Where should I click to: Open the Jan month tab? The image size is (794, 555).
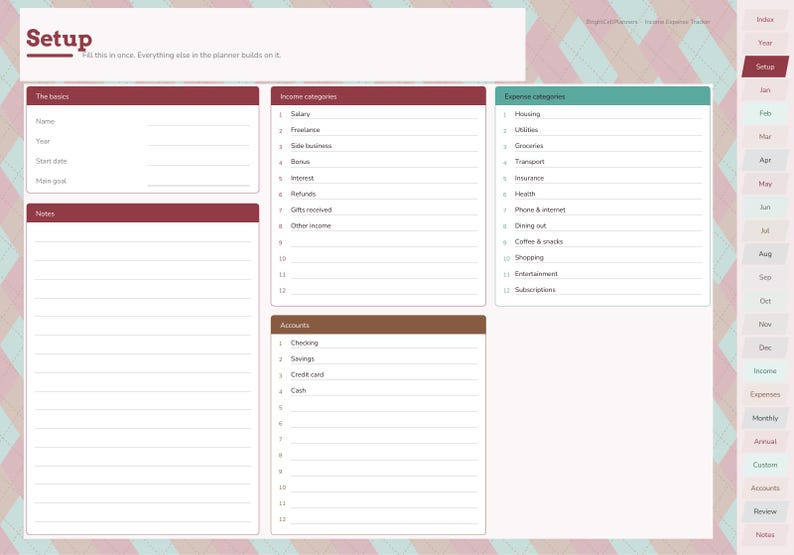(765, 90)
